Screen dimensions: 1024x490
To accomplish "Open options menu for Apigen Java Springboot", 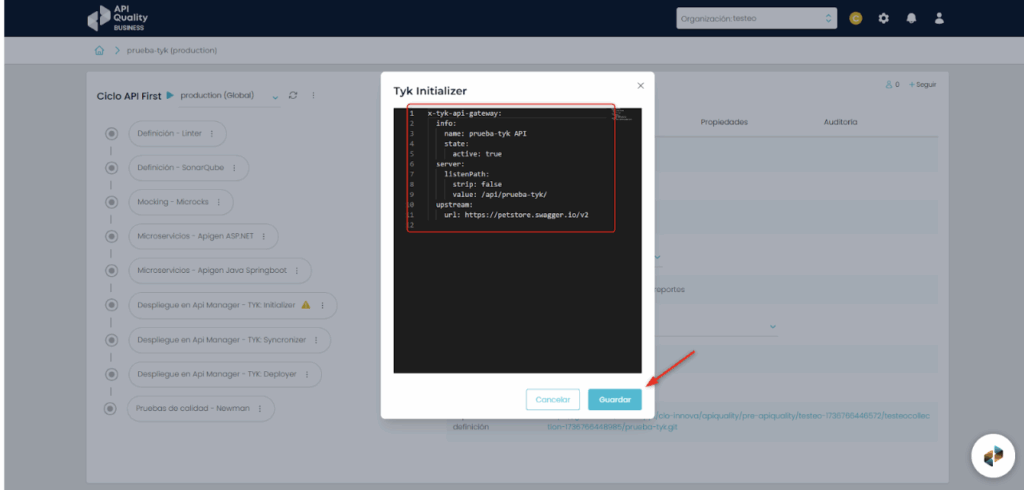I will point(296,270).
